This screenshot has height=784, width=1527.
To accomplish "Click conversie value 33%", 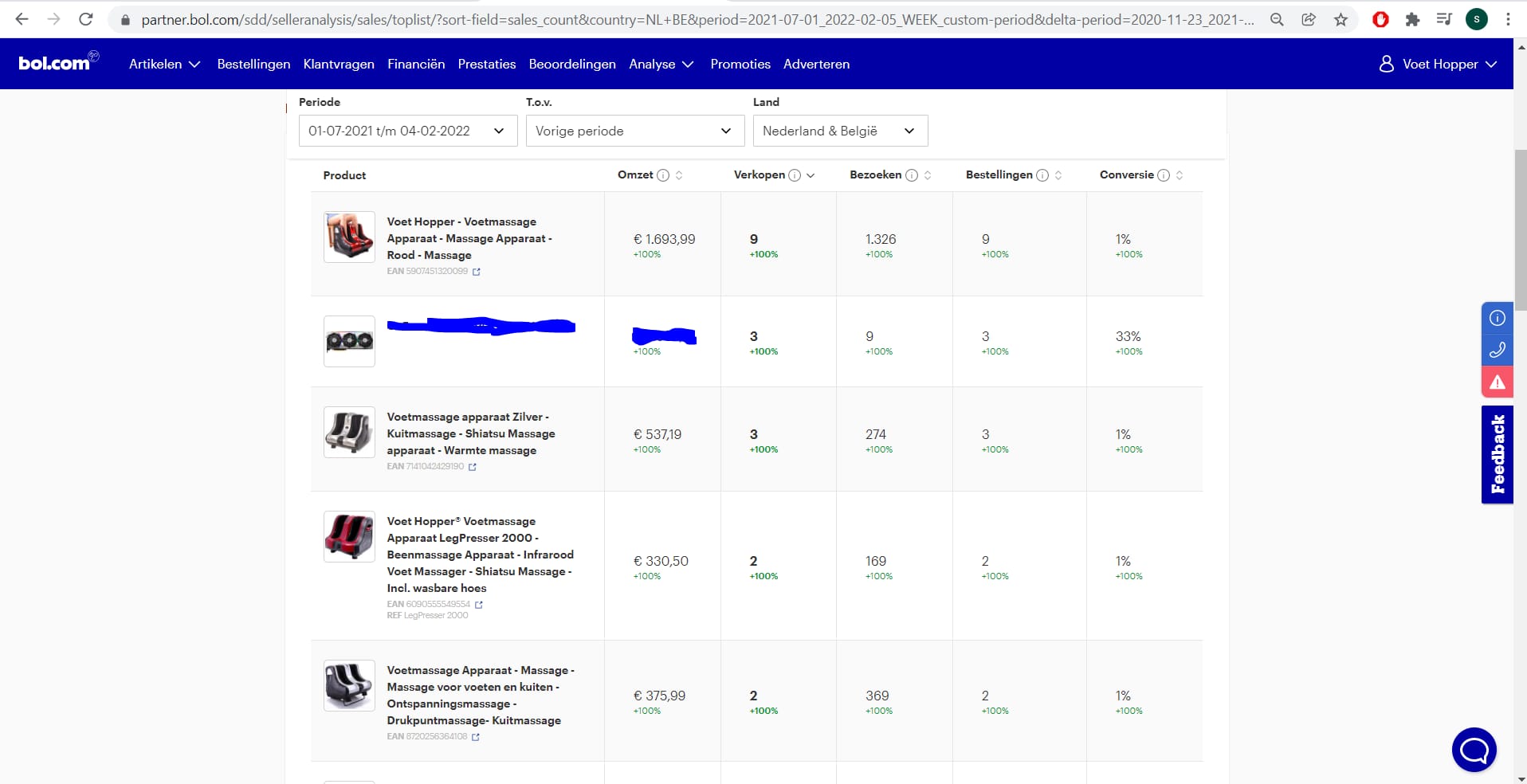I will (x=1128, y=336).
